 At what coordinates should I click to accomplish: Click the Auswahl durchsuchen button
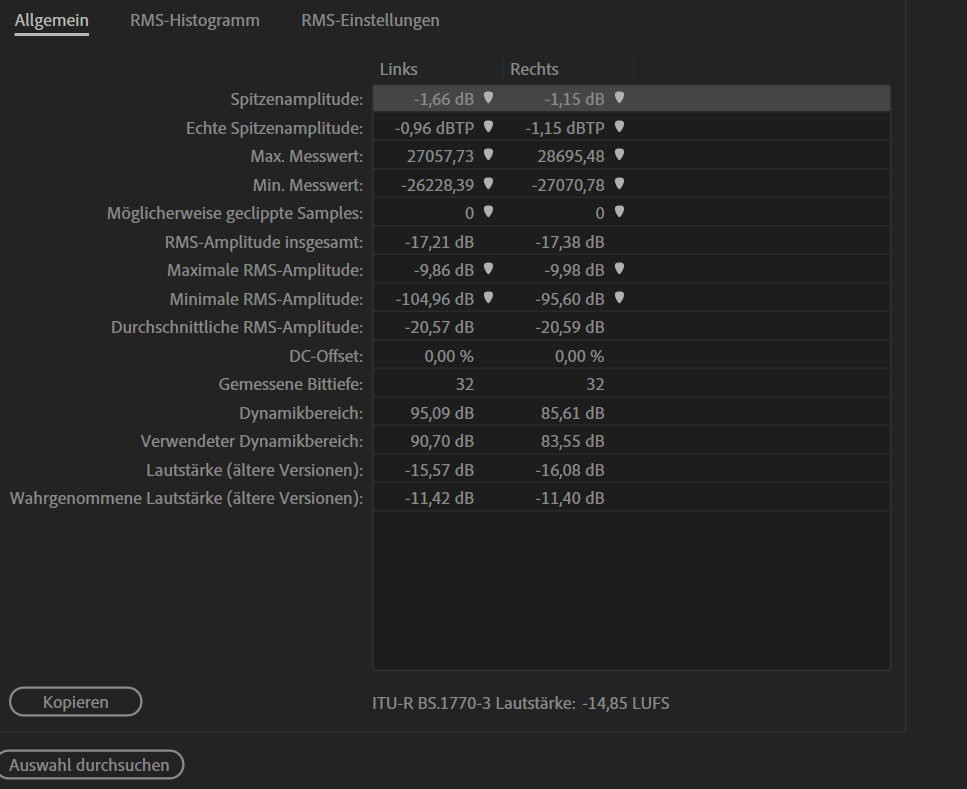point(90,765)
